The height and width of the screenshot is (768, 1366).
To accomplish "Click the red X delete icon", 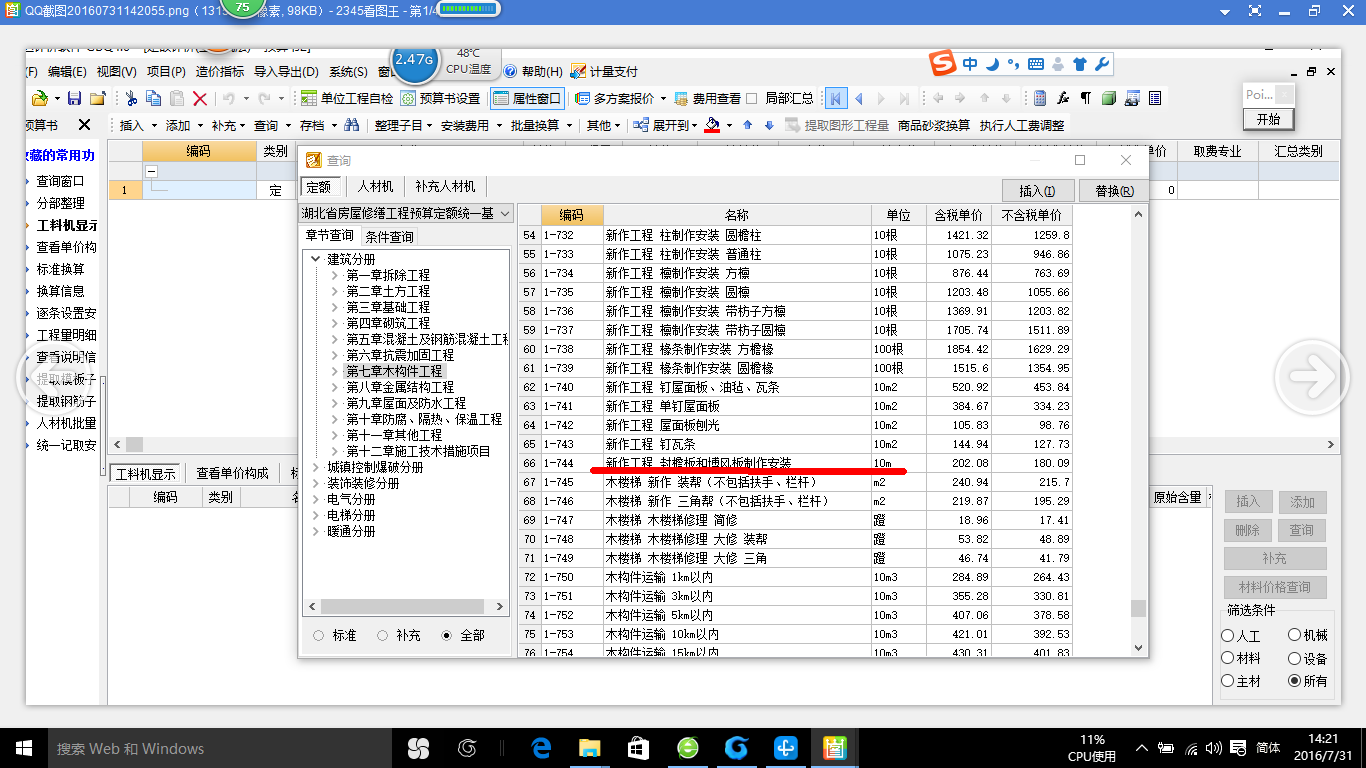I will click(x=200, y=98).
